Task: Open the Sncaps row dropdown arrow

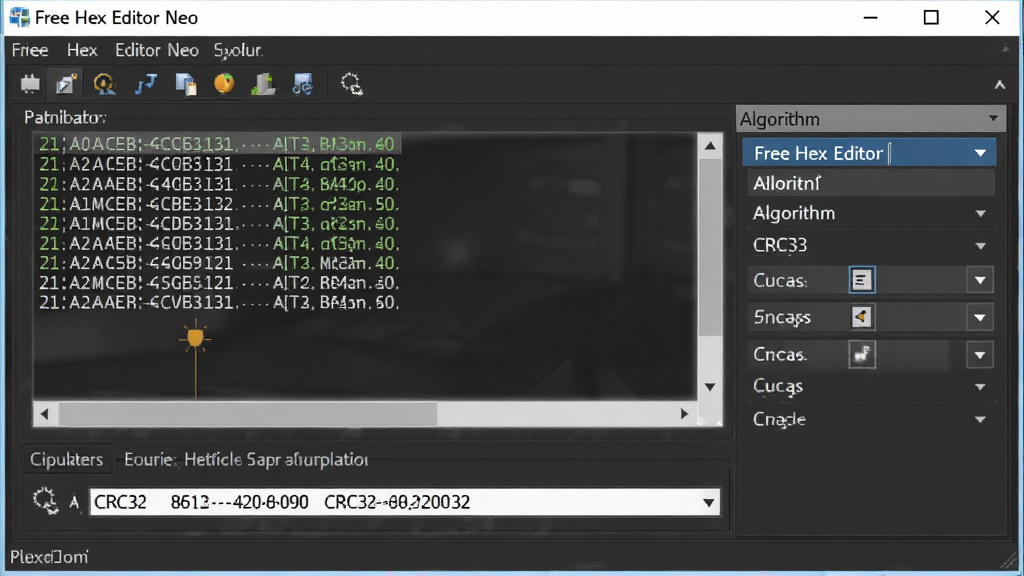Action: [x=980, y=318]
